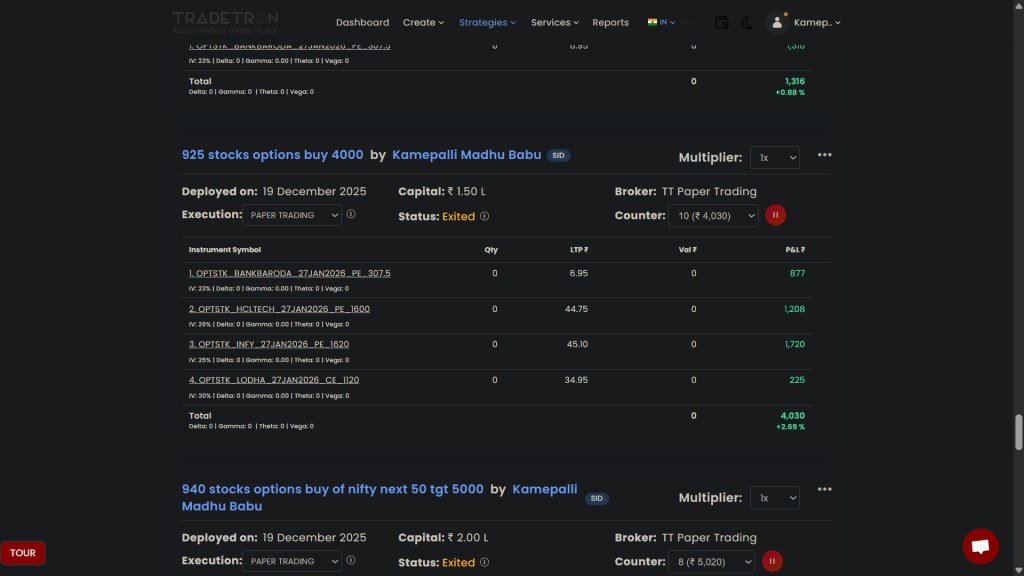
Task: Go to Reports in navigation bar
Action: pos(610,22)
